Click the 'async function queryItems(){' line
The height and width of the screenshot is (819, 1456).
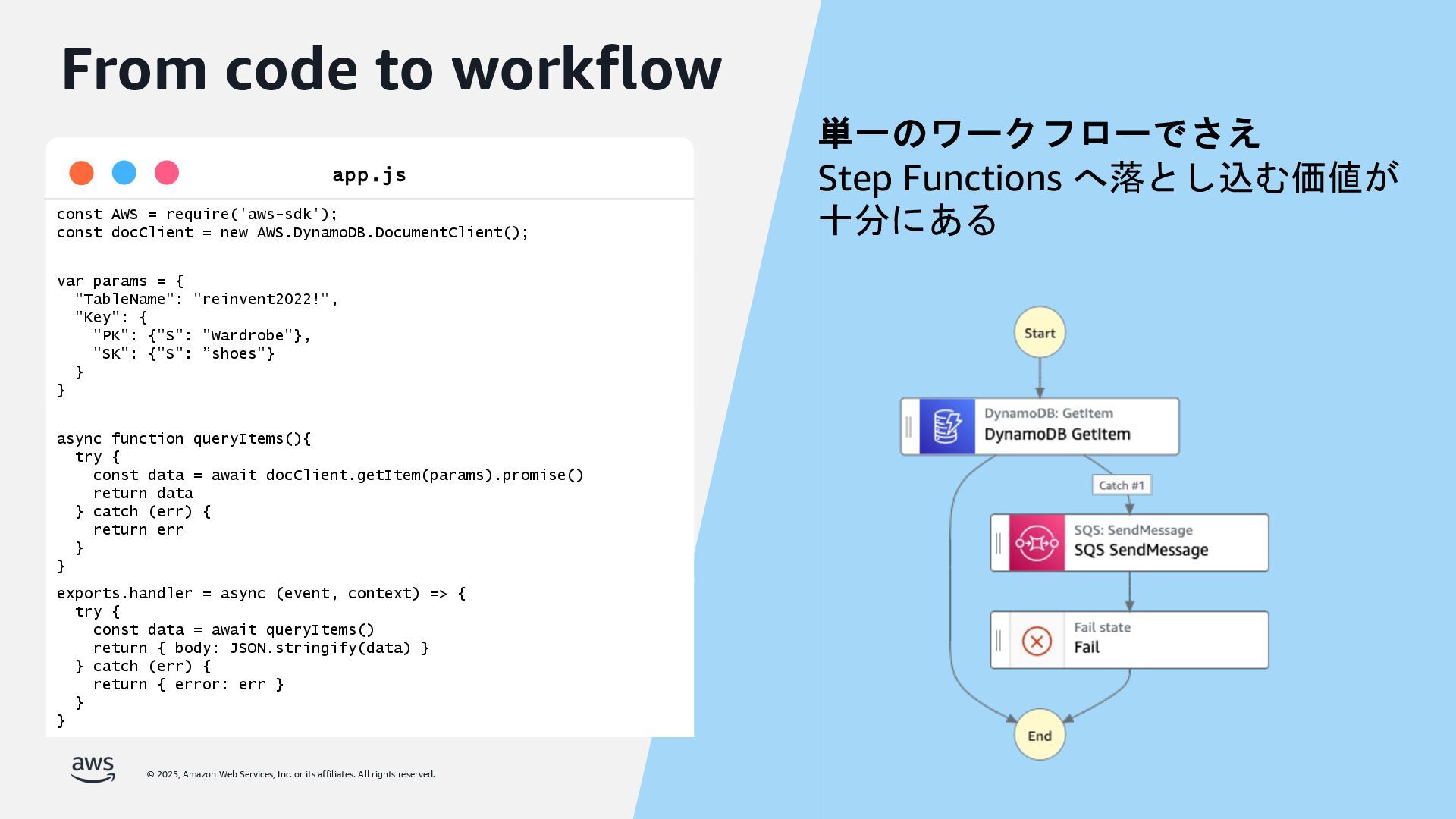coord(184,439)
